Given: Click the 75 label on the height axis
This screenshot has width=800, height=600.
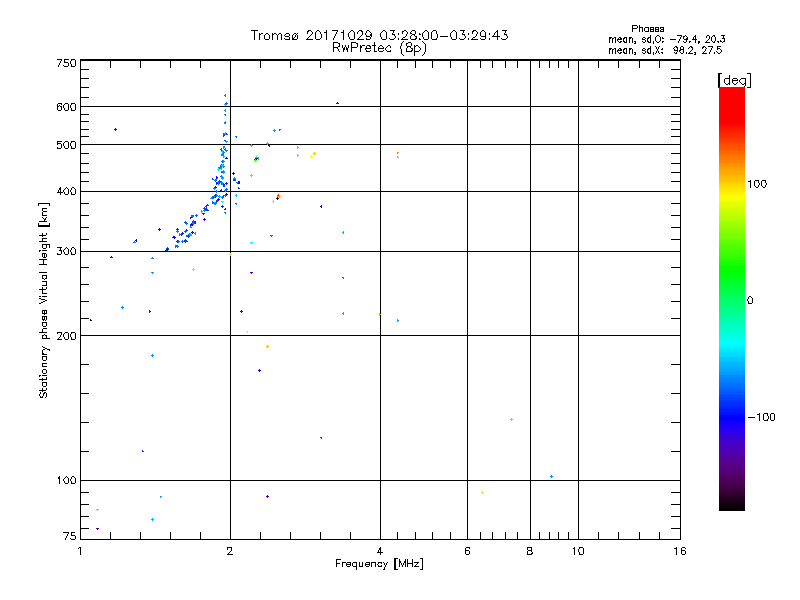Looking at the screenshot, I should pyautogui.click(x=68, y=537).
